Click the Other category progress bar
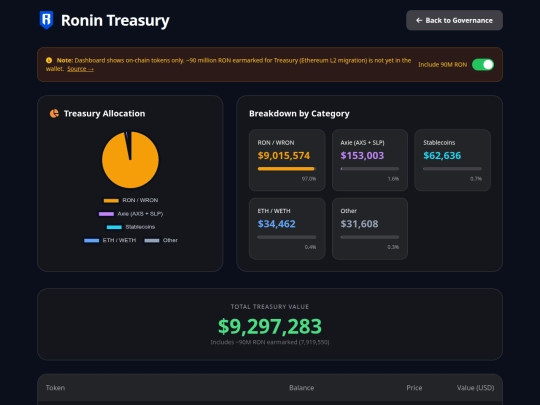Image resolution: width=540 pixels, height=405 pixels. pos(370,237)
